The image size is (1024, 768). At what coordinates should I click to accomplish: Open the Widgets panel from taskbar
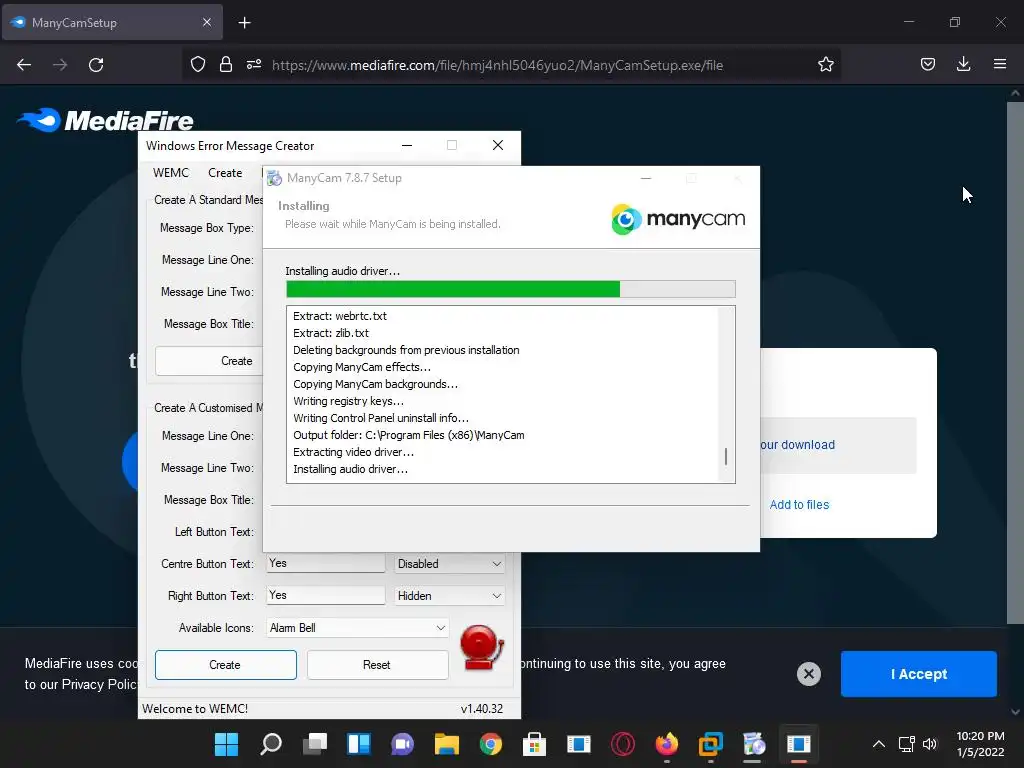pyautogui.click(x=359, y=744)
